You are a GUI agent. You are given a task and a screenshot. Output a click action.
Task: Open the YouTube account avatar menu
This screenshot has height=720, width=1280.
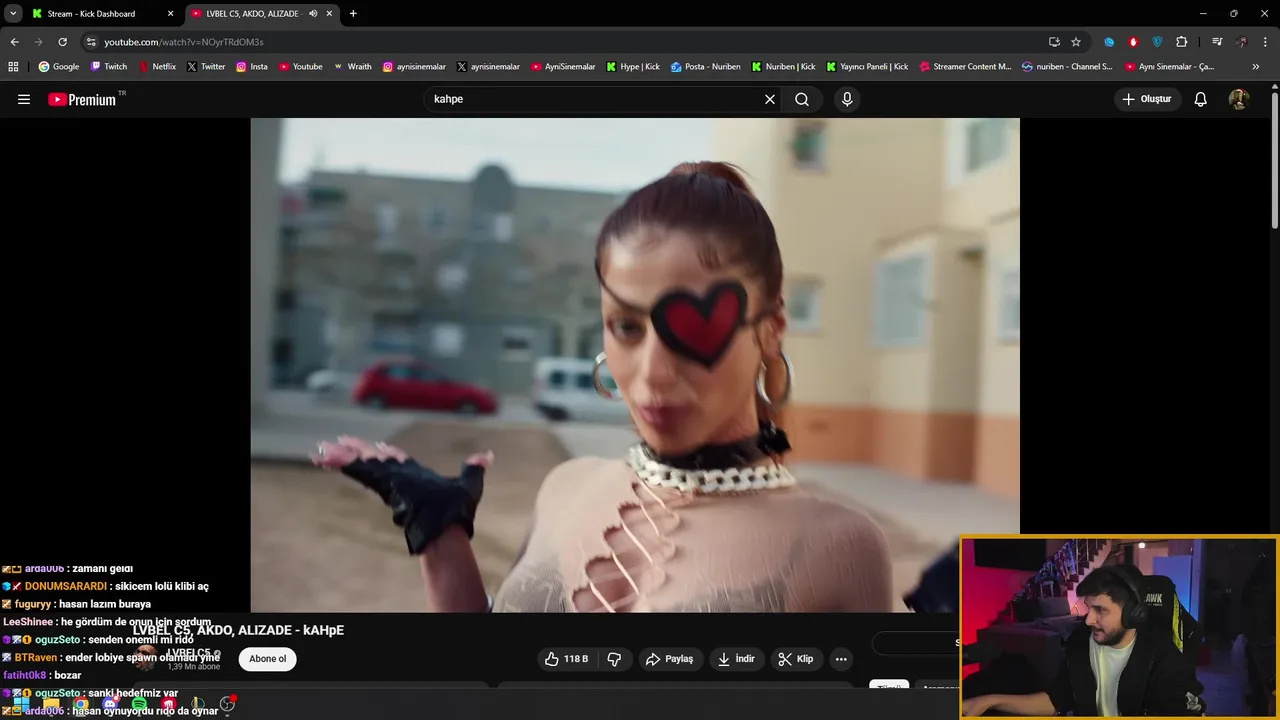pos(1238,99)
